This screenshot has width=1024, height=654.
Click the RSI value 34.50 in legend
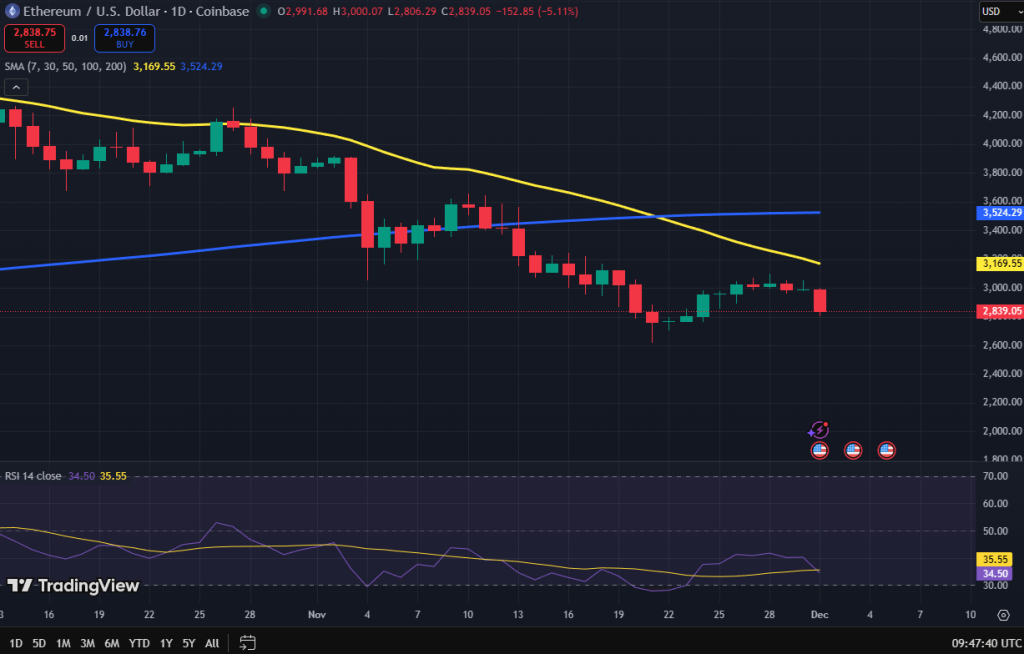click(x=82, y=476)
